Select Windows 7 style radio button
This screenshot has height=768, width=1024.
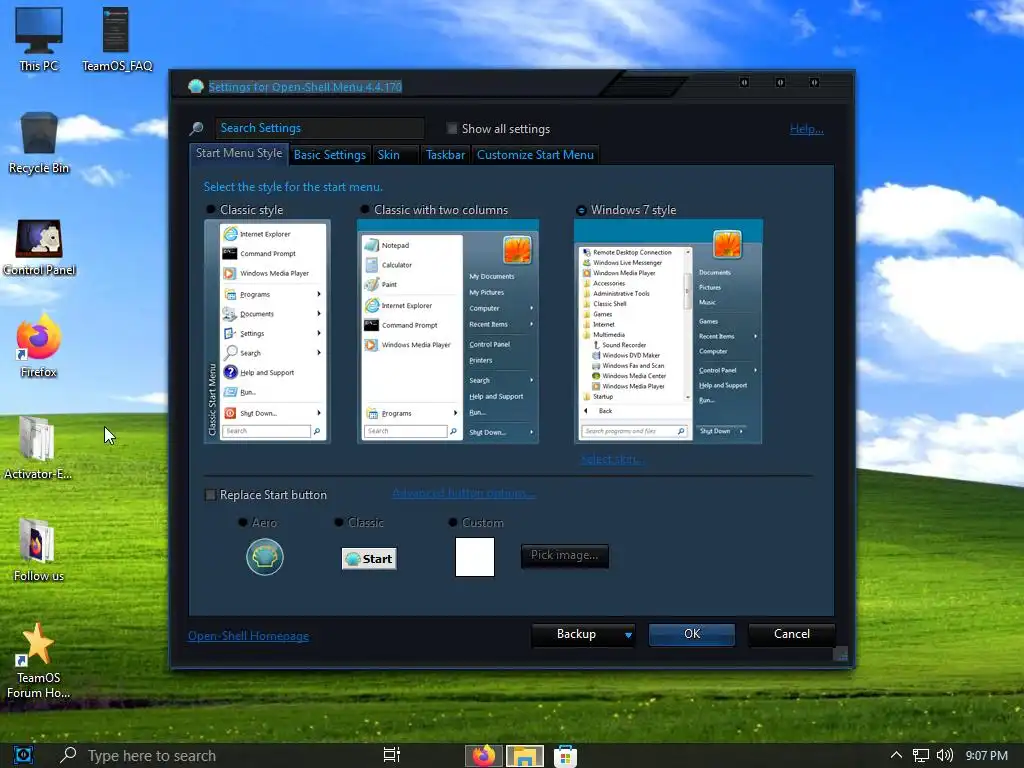[x=581, y=210]
